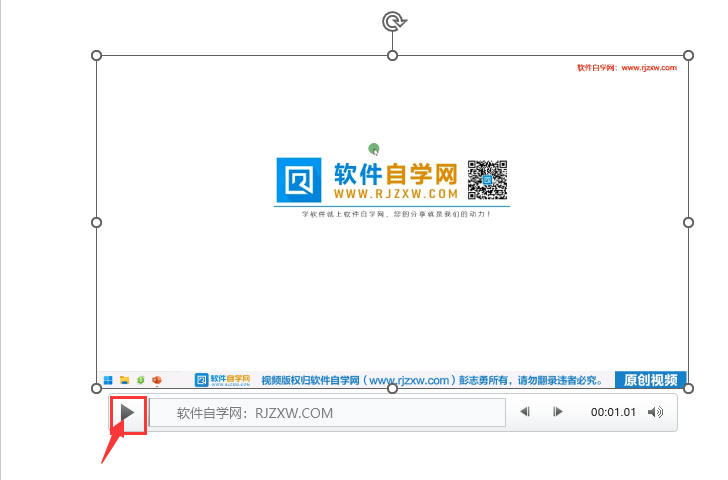
Task: Click the red www.rjzxw.com watermark text
Action: click(627, 68)
